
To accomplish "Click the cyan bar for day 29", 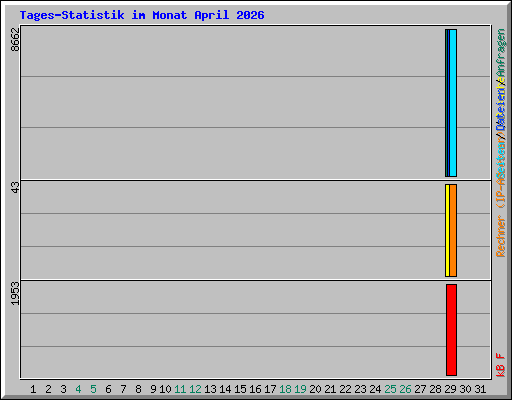I will coord(453,103).
